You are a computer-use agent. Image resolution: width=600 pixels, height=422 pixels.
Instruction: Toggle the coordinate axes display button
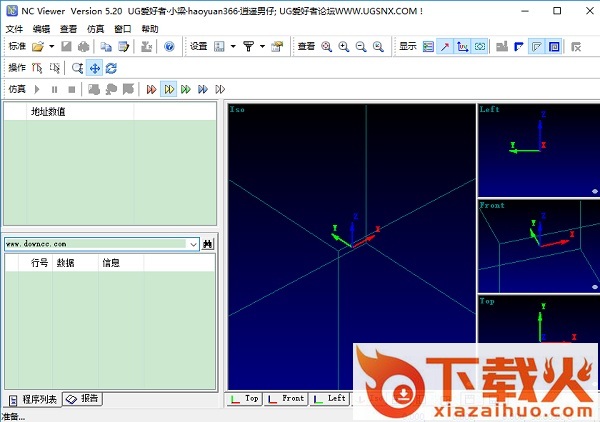click(x=463, y=46)
